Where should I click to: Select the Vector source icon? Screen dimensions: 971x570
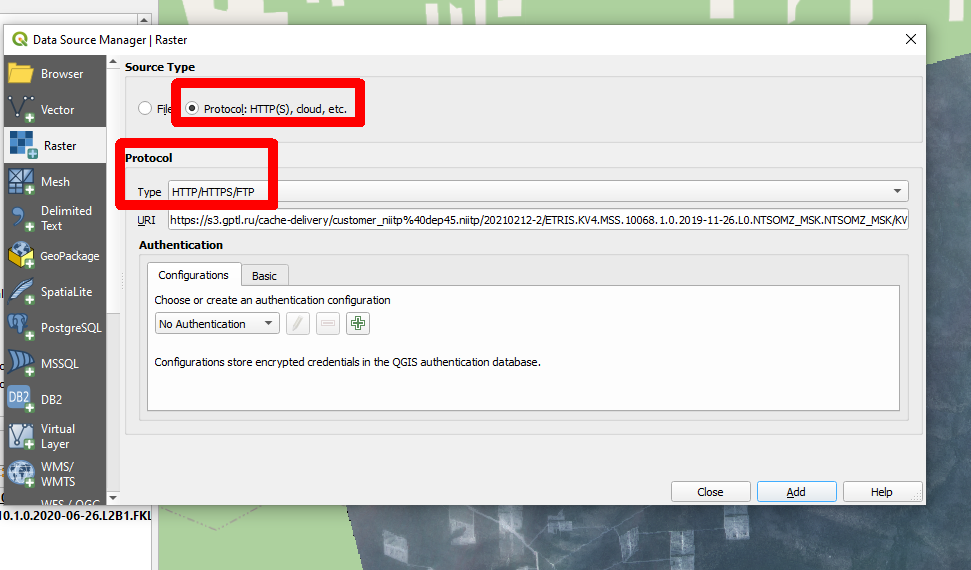click(21, 110)
